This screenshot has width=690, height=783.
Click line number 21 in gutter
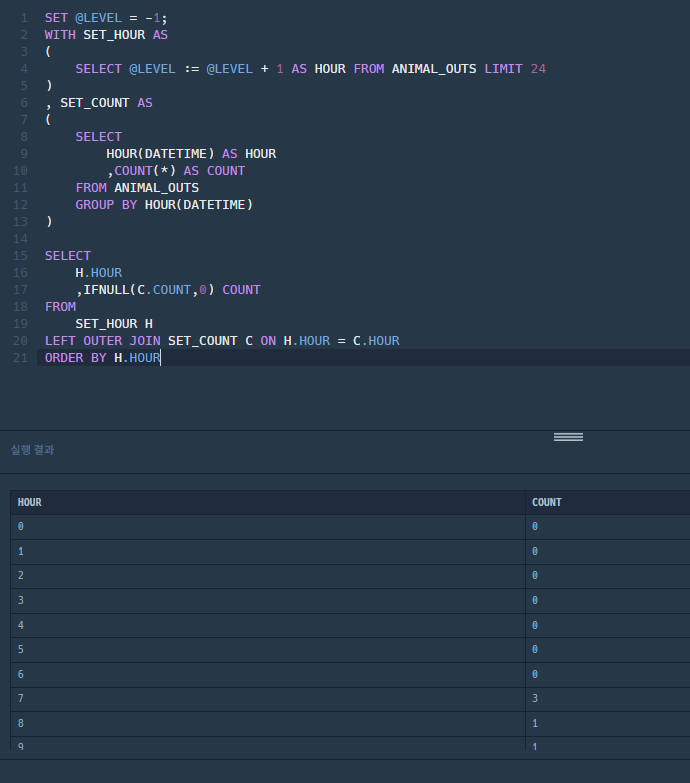[20, 358]
